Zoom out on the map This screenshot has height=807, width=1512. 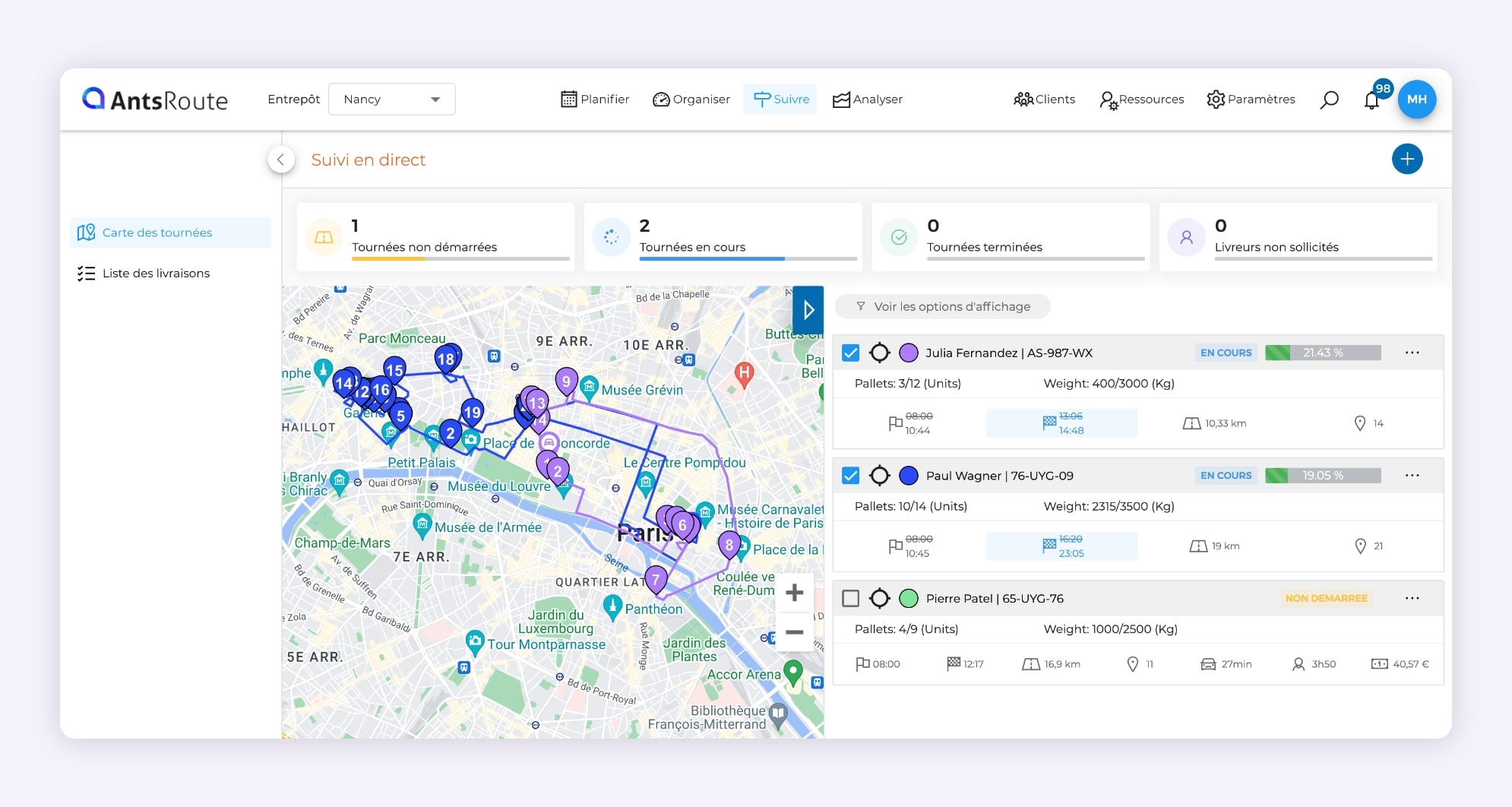click(794, 632)
